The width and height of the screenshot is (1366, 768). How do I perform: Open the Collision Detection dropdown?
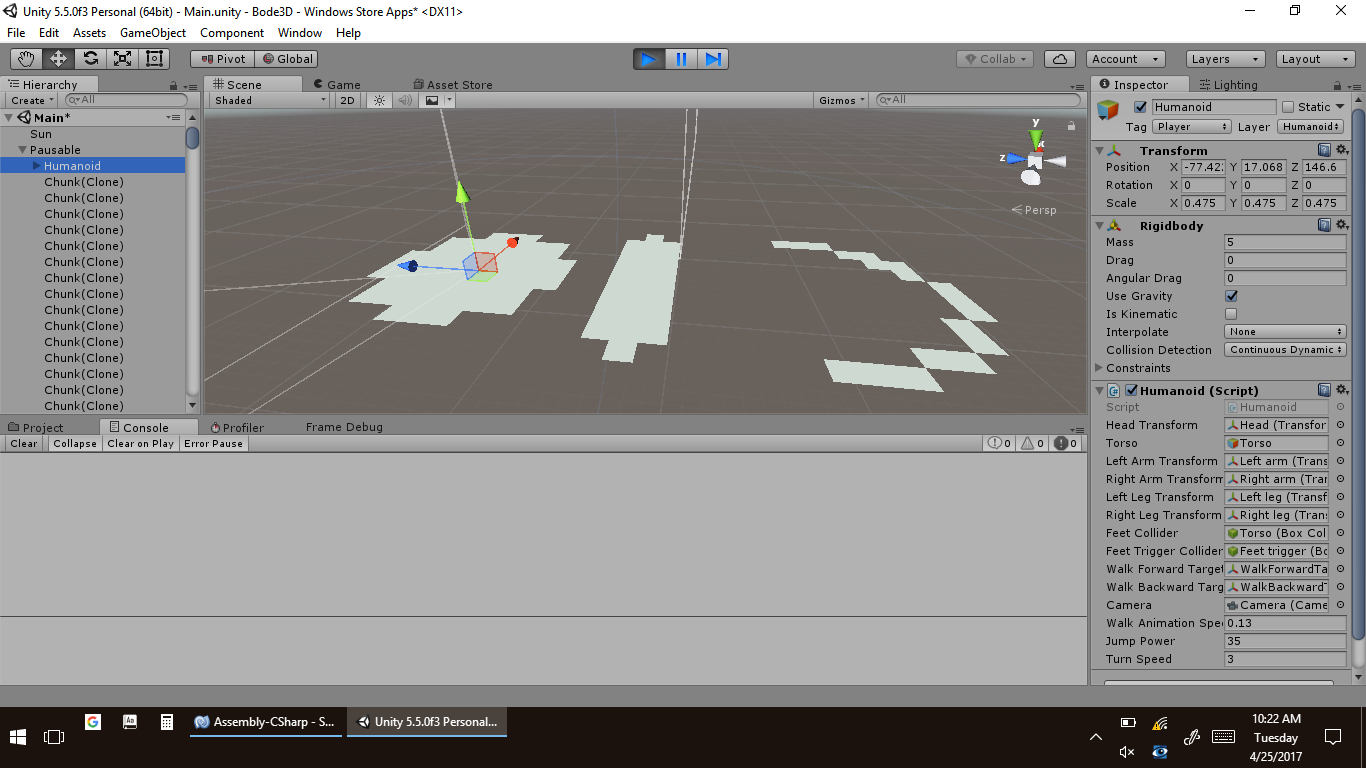click(x=1285, y=350)
